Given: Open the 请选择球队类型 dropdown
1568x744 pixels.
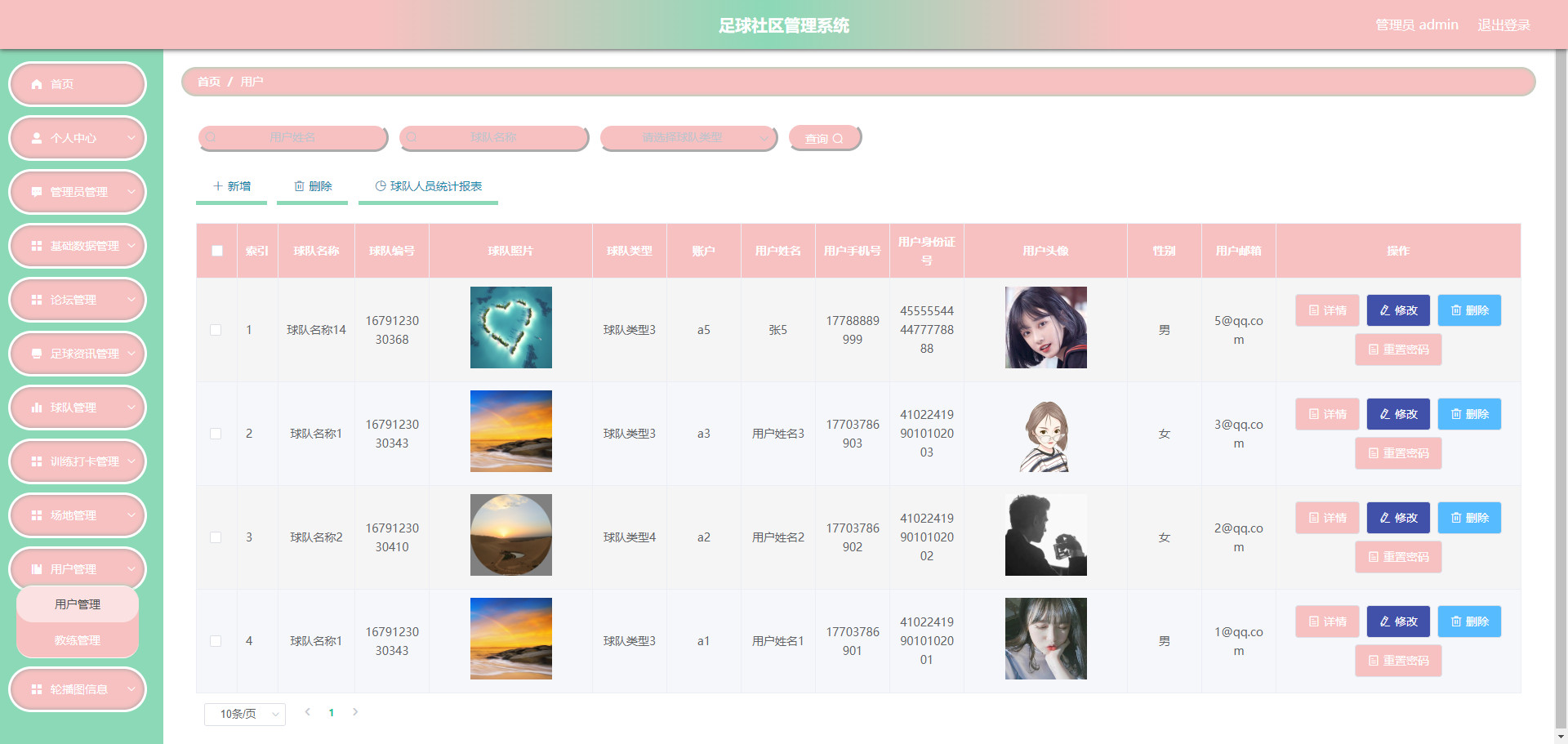Looking at the screenshot, I should click(x=688, y=138).
